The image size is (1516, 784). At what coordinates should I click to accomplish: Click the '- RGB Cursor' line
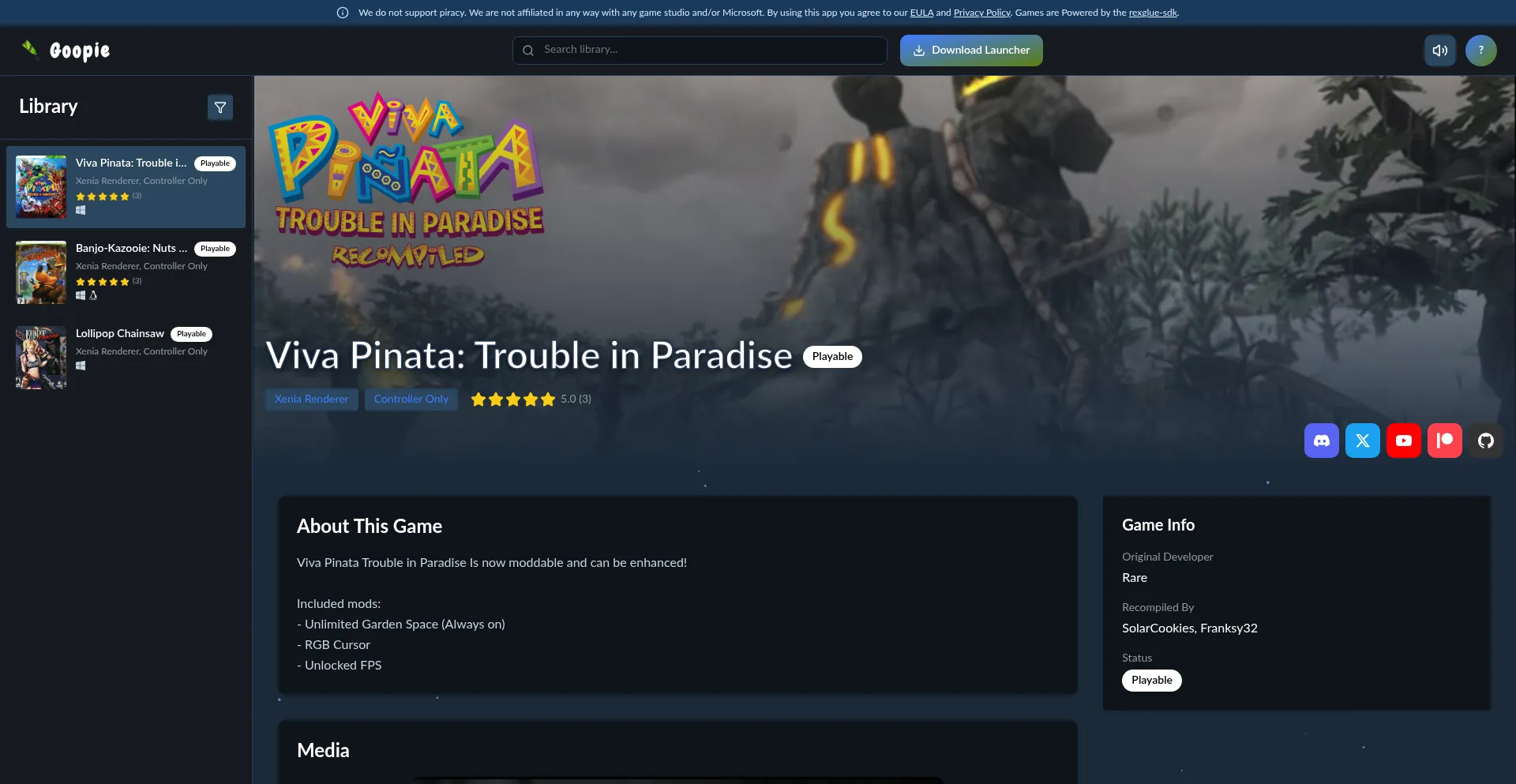[x=333, y=645]
